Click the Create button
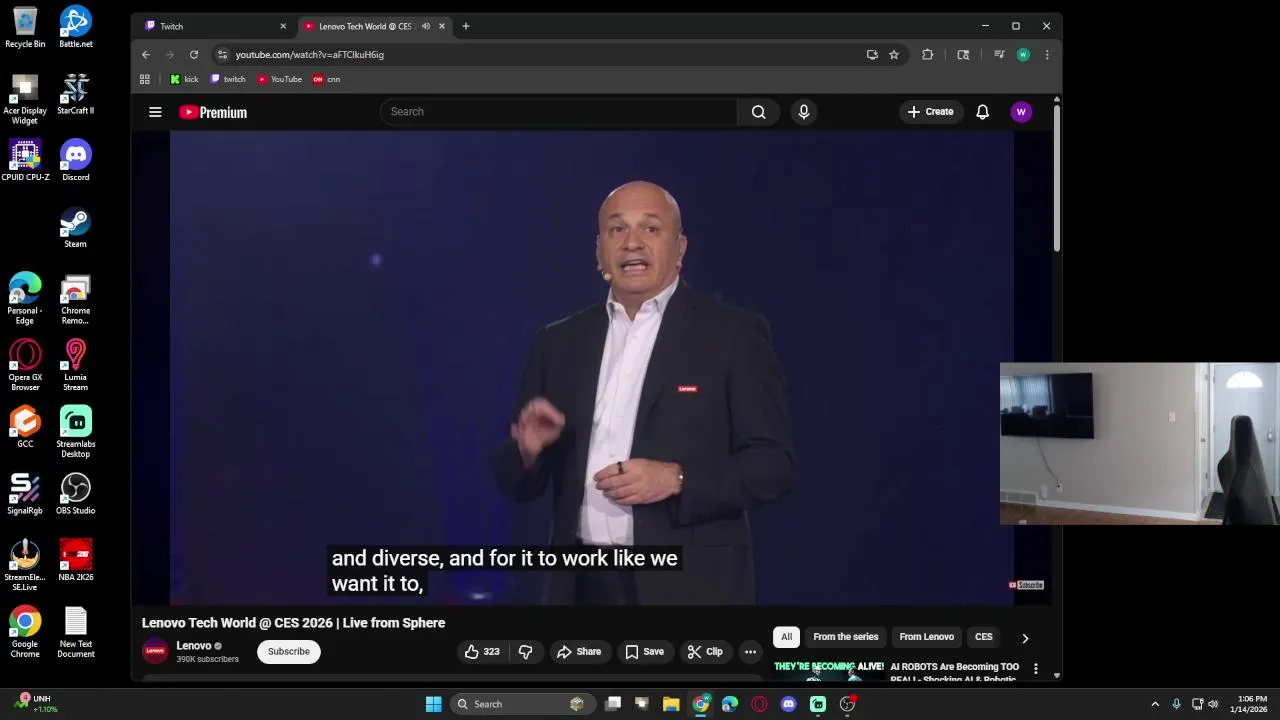This screenshot has height=720, width=1280. [x=930, y=112]
